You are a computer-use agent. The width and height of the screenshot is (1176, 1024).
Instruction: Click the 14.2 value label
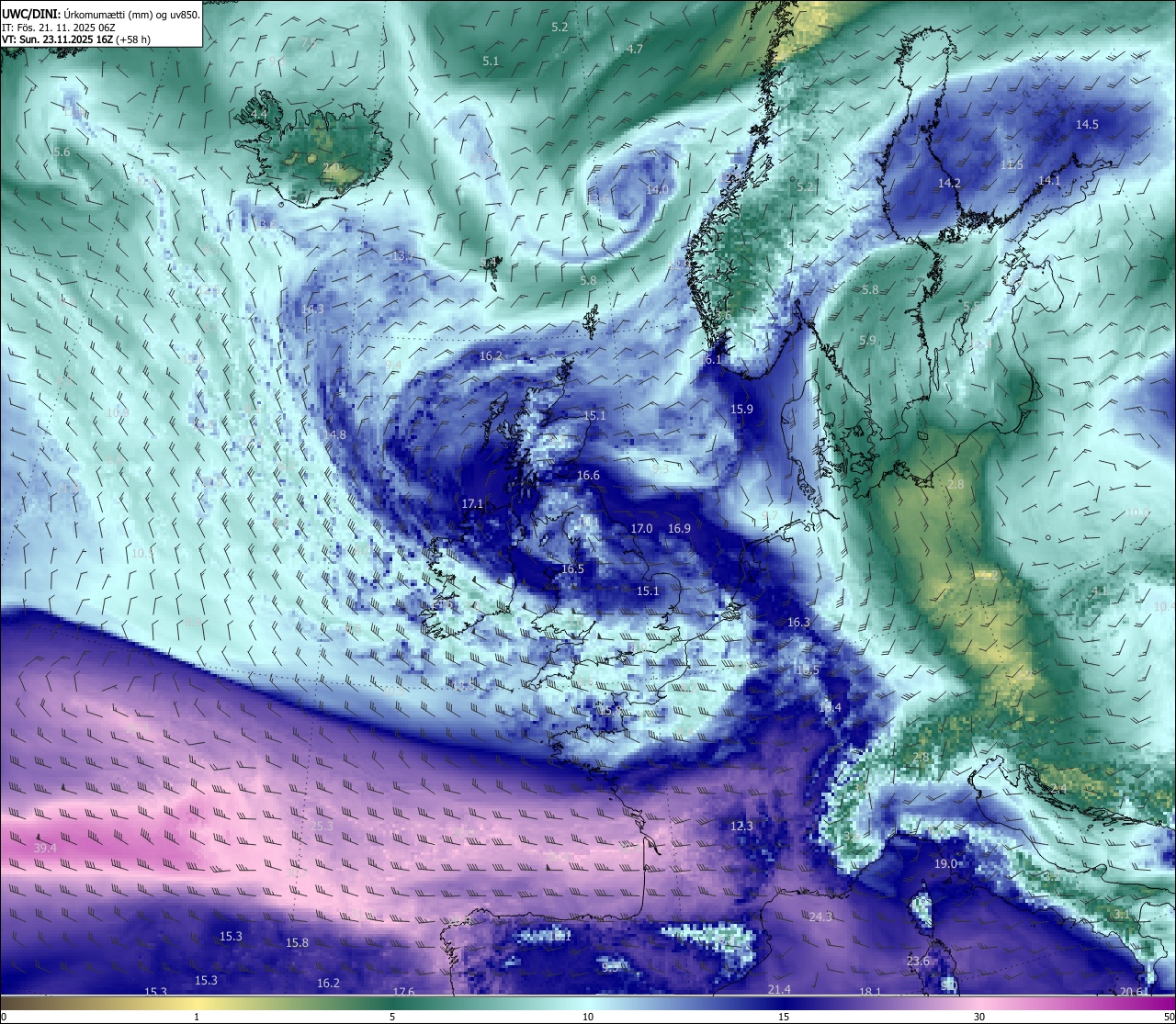(949, 184)
